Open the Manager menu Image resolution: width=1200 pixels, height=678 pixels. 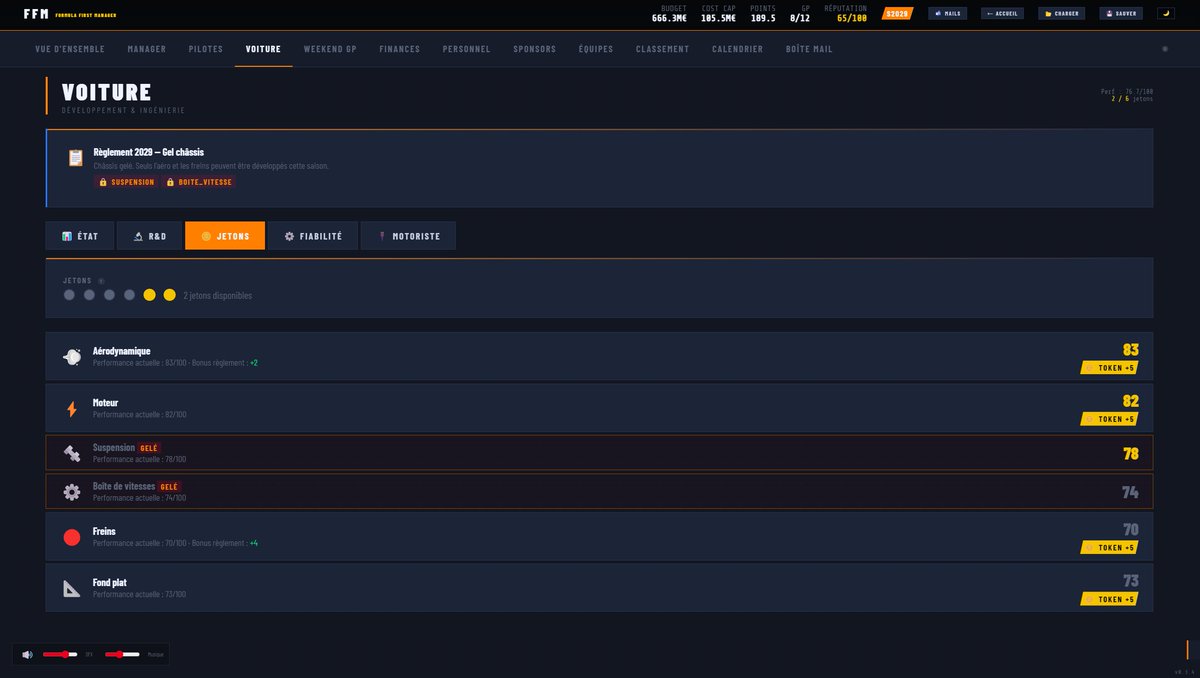click(147, 49)
